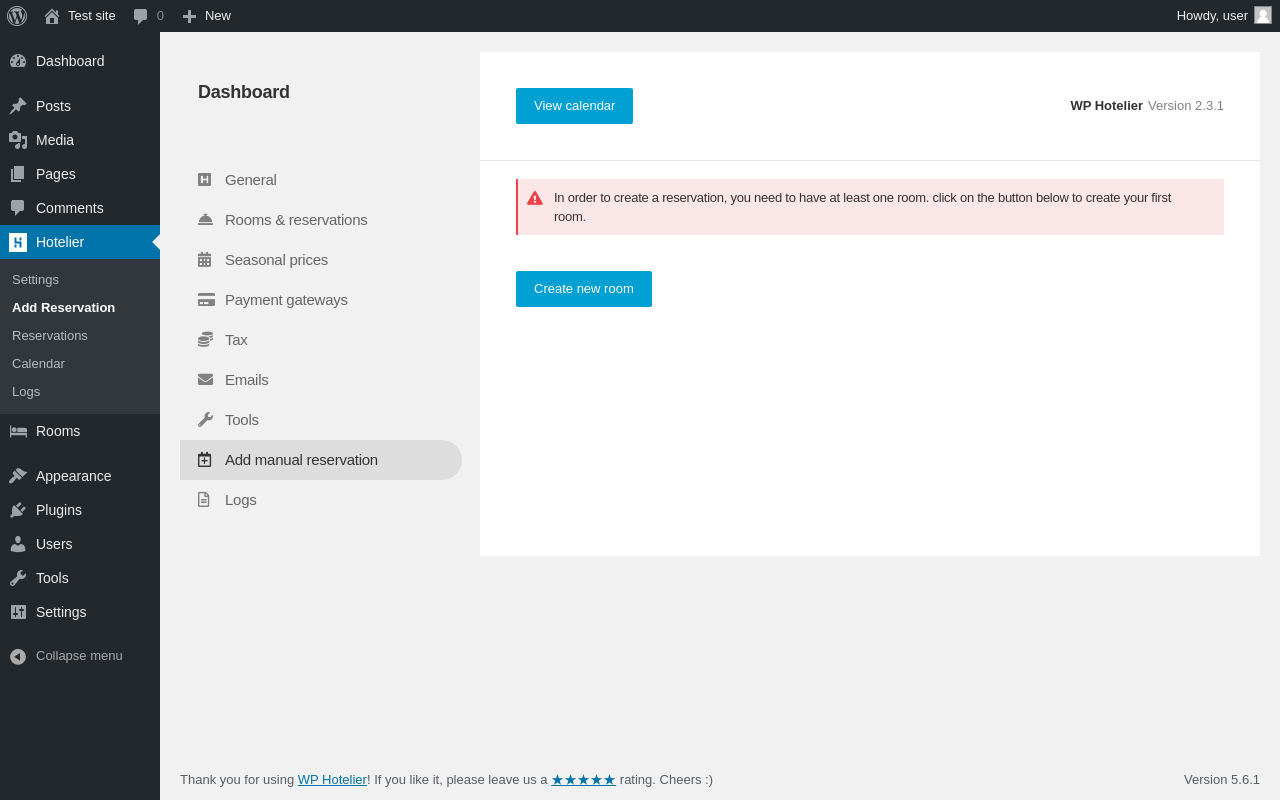
Task: Click the Test site home icon
Action: click(x=52, y=16)
